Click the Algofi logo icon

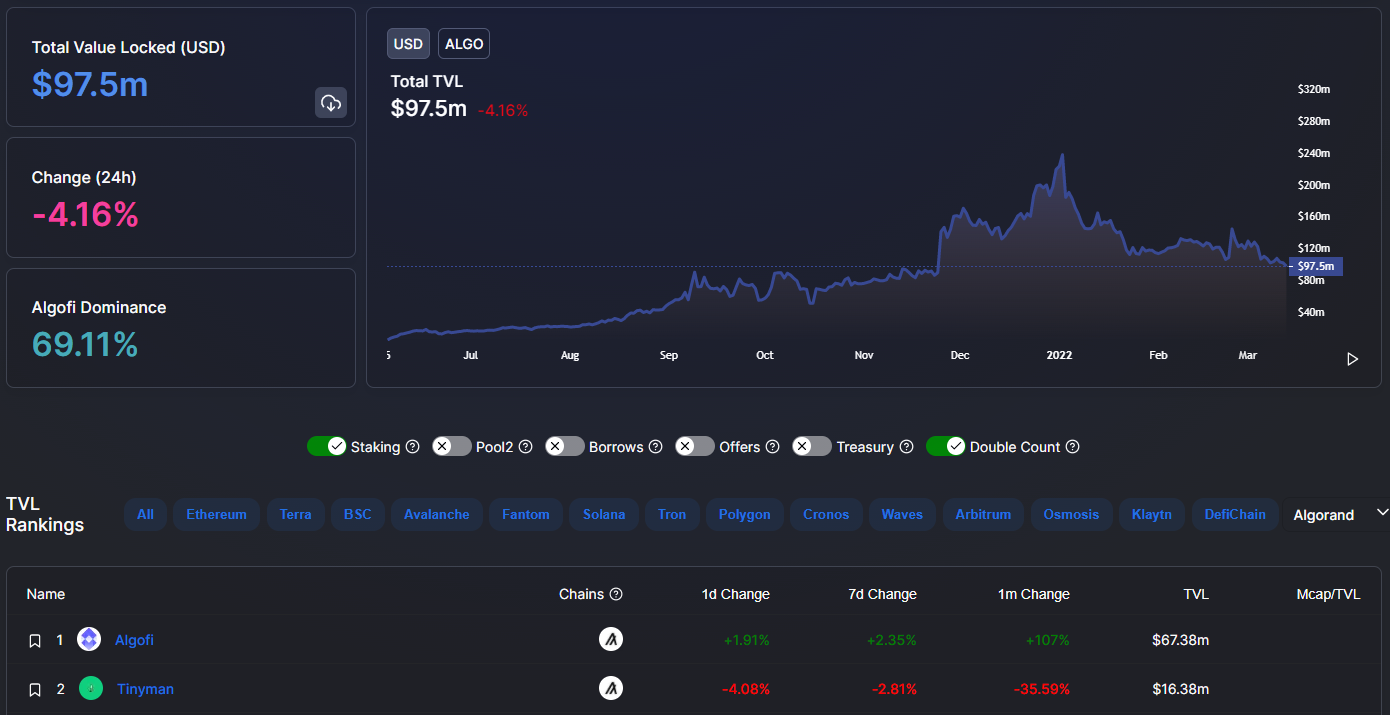pos(89,639)
